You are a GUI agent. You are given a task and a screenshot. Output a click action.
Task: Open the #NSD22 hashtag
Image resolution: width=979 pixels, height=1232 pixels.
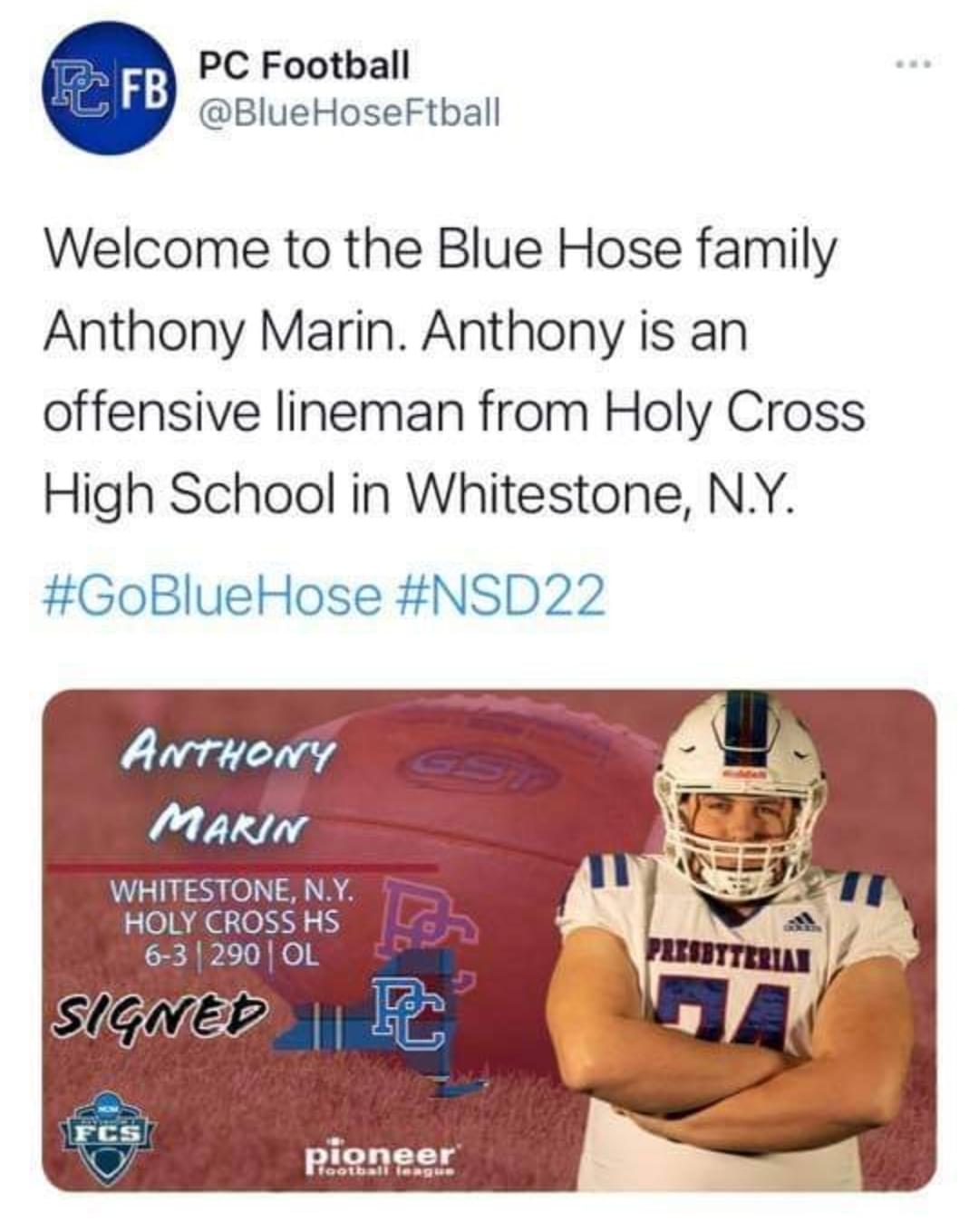[x=499, y=596]
